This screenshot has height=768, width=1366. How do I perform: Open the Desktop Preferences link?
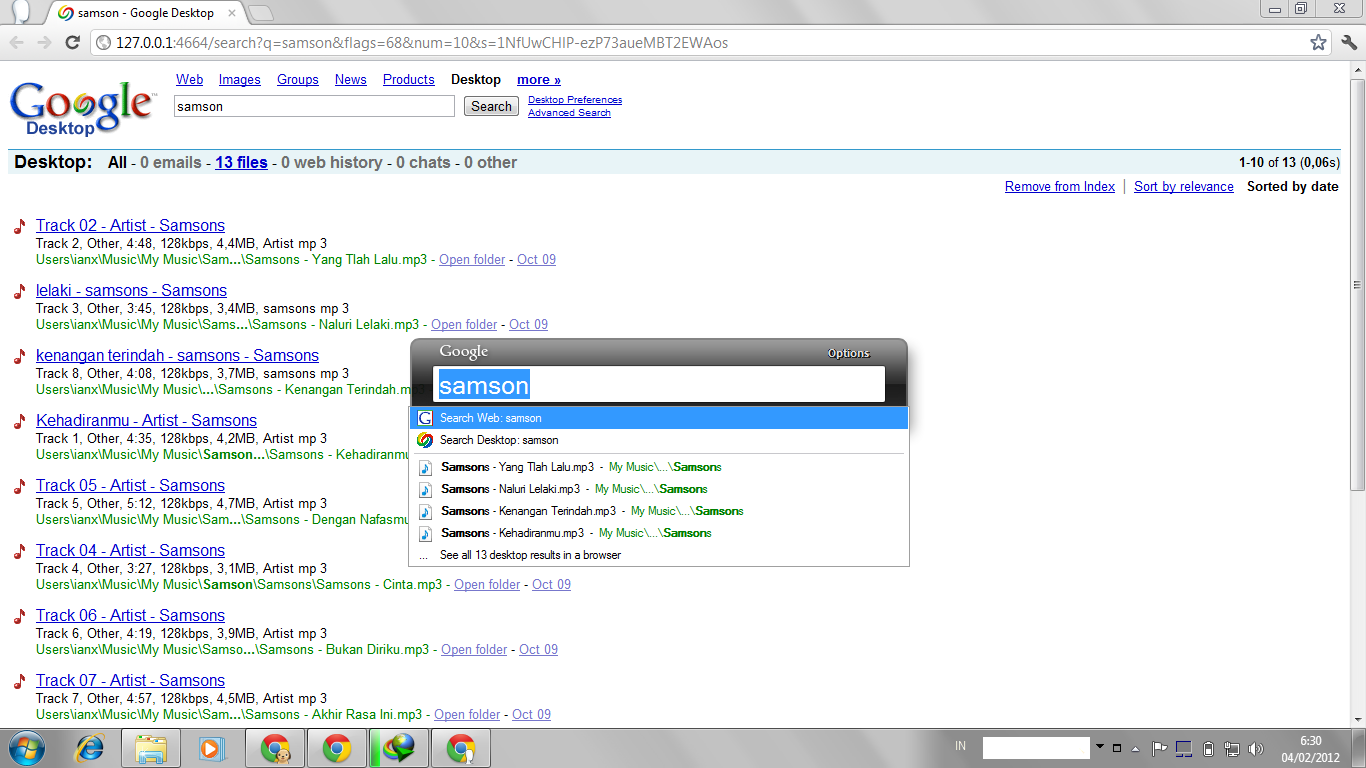click(x=575, y=100)
